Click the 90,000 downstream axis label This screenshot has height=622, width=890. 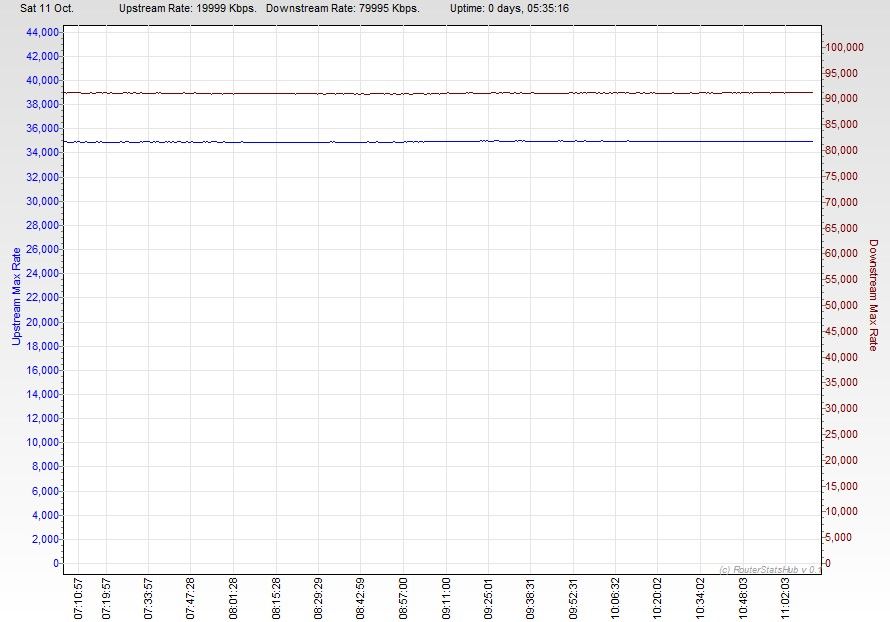tap(841, 98)
